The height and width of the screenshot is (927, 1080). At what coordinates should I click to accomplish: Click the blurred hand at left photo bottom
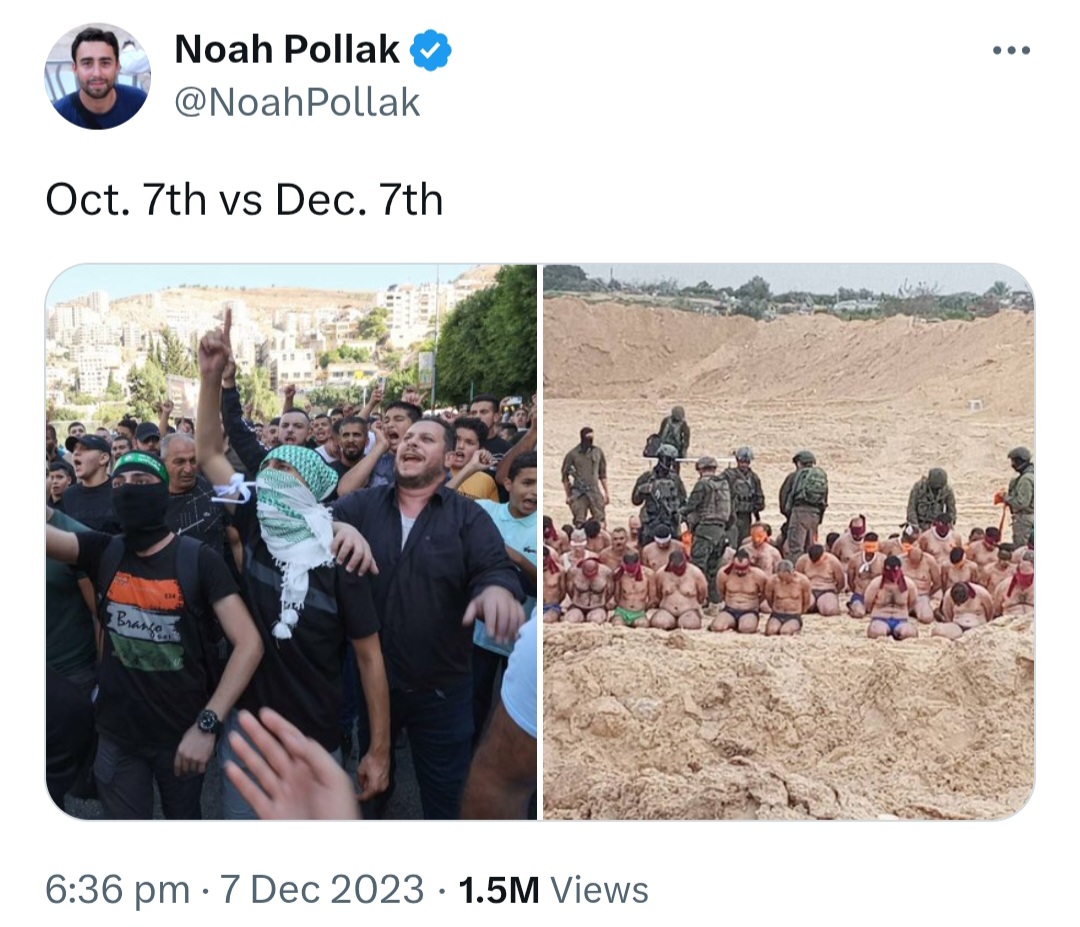coord(289,764)
